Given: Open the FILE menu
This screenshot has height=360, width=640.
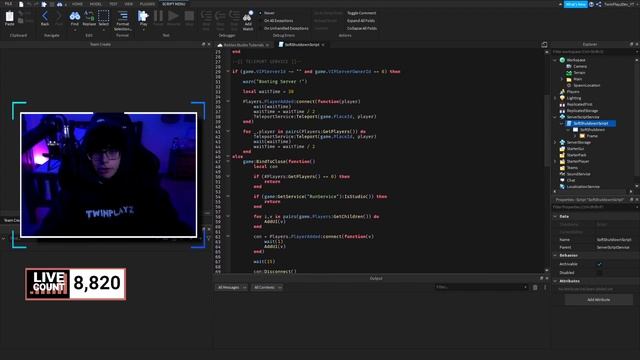Looking at the screenshot, I should (x=8, y=4).
